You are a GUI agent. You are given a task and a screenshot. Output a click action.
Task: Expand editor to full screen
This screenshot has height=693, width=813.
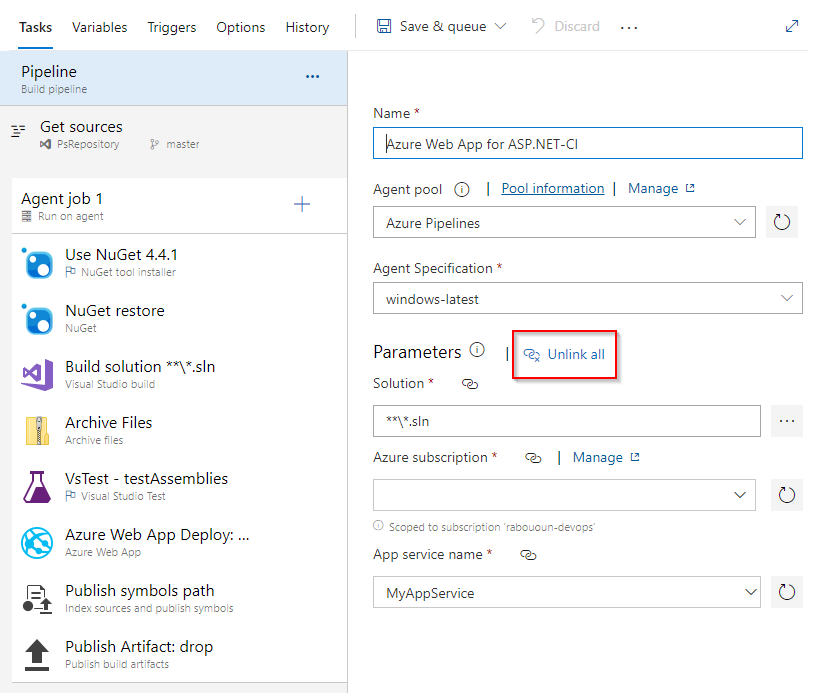[x=792, y=27]
